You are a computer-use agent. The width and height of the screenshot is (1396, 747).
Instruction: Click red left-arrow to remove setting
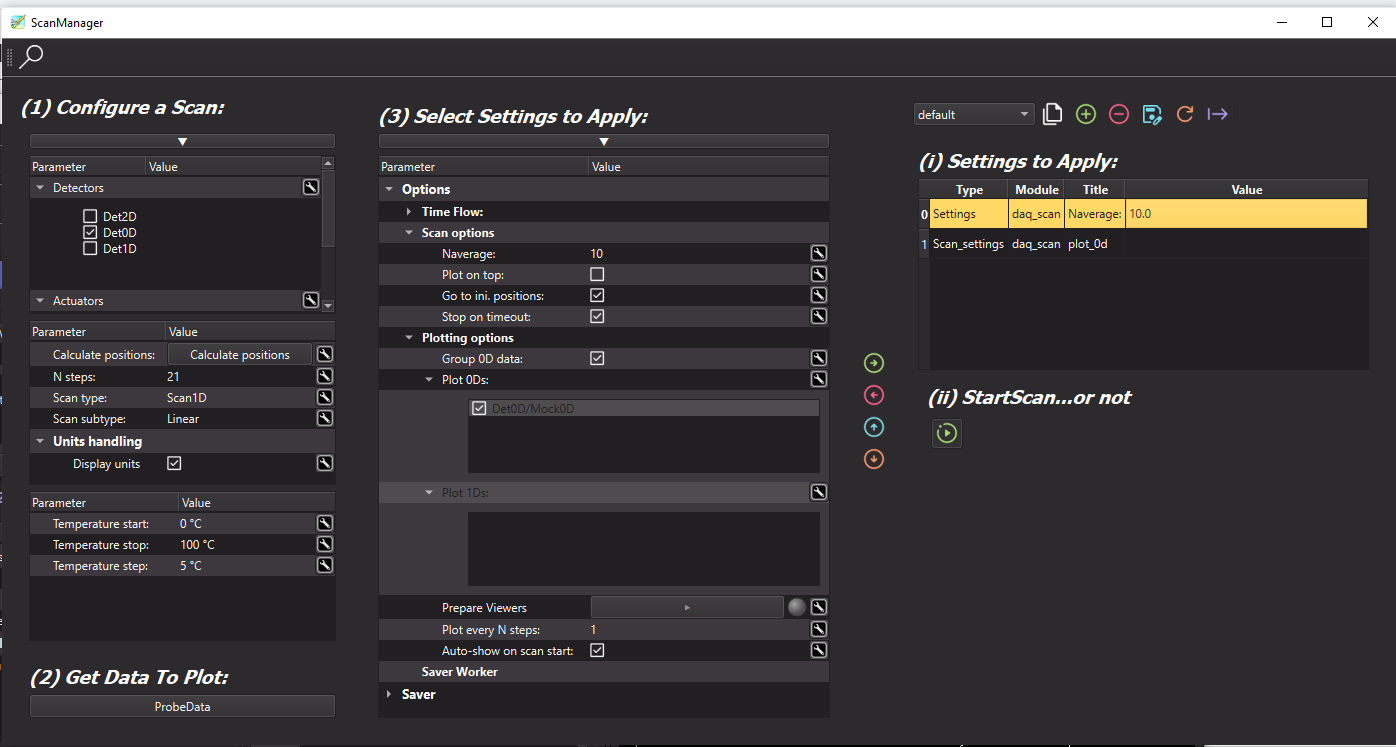pyautogui.click(x=874, y=395)
